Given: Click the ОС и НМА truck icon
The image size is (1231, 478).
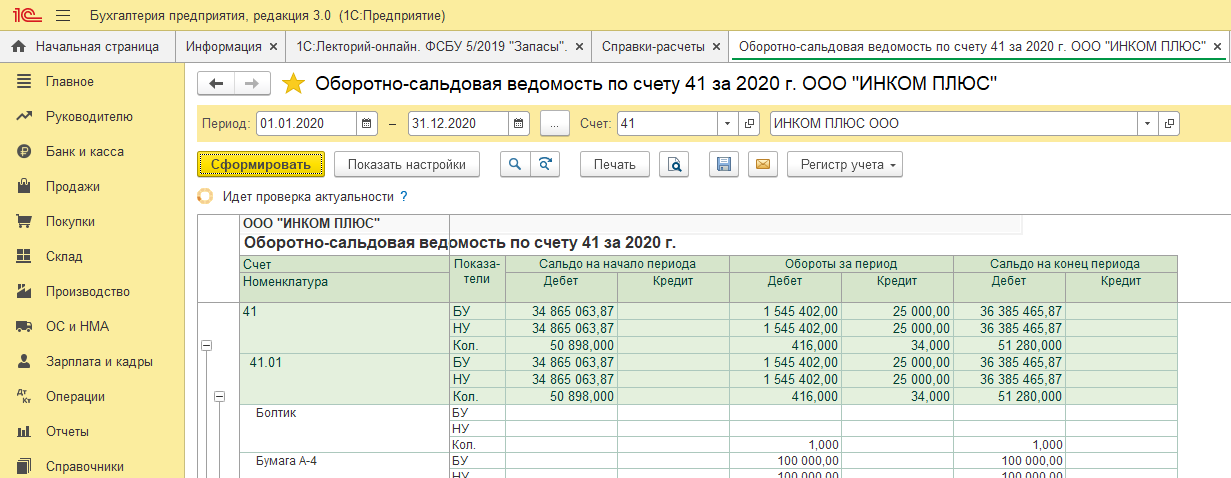Looking at the screenshot, I should click(x=25, y=327).
